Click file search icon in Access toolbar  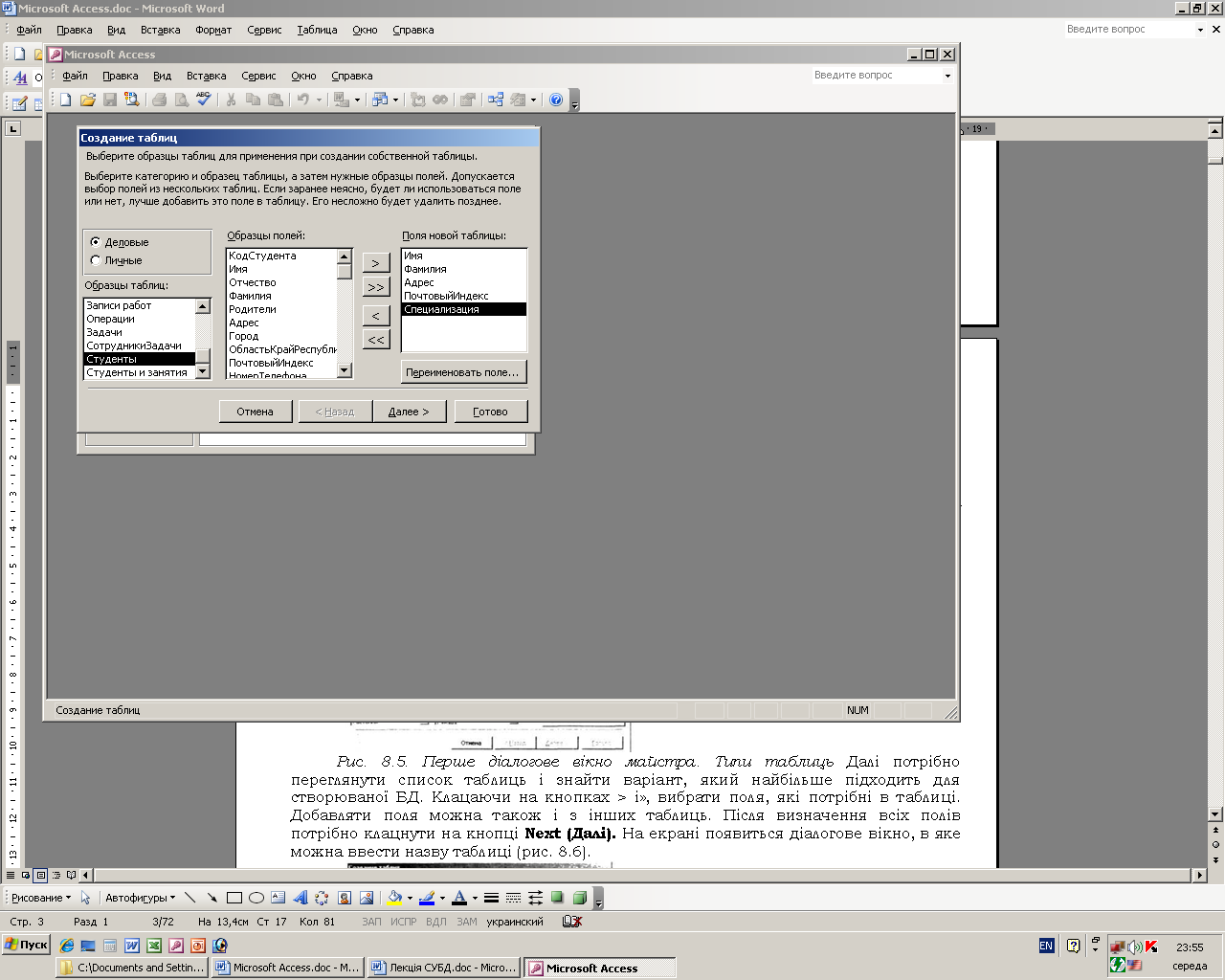[x=132, y=100]
